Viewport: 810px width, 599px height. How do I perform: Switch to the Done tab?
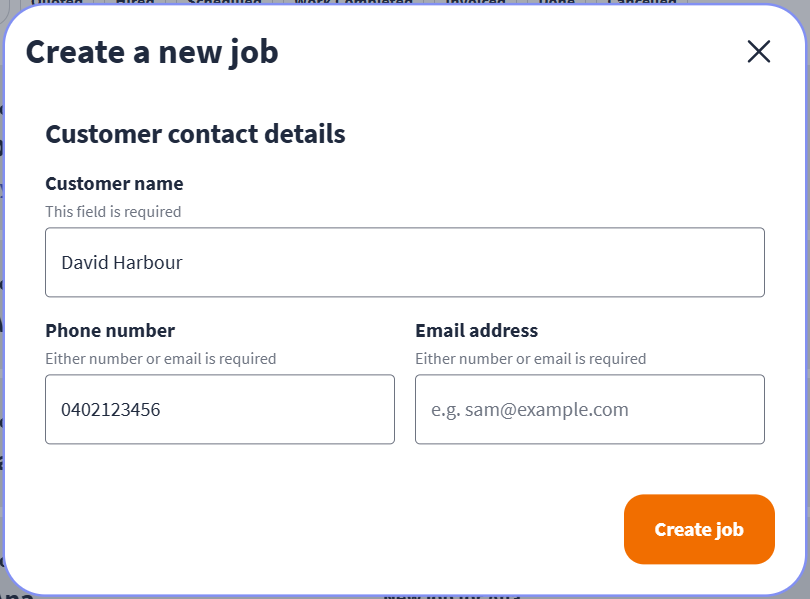point(556,2)
